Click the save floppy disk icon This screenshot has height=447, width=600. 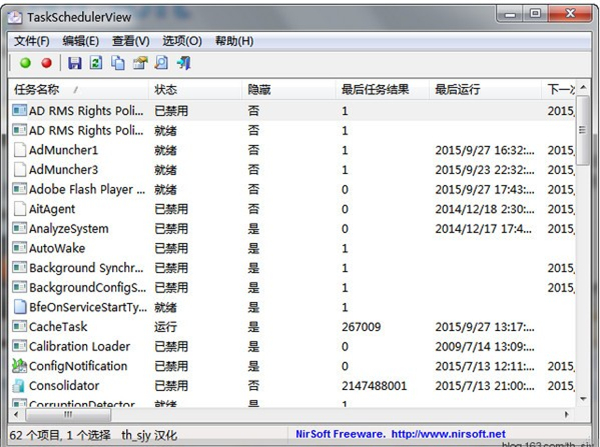[74, 63]
